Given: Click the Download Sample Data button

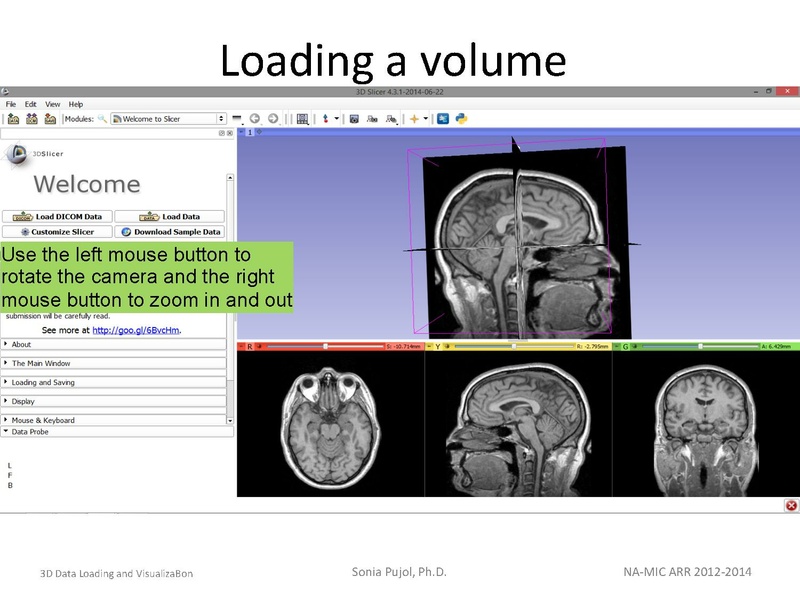Looking at the screenshot, I should (169, 232).
